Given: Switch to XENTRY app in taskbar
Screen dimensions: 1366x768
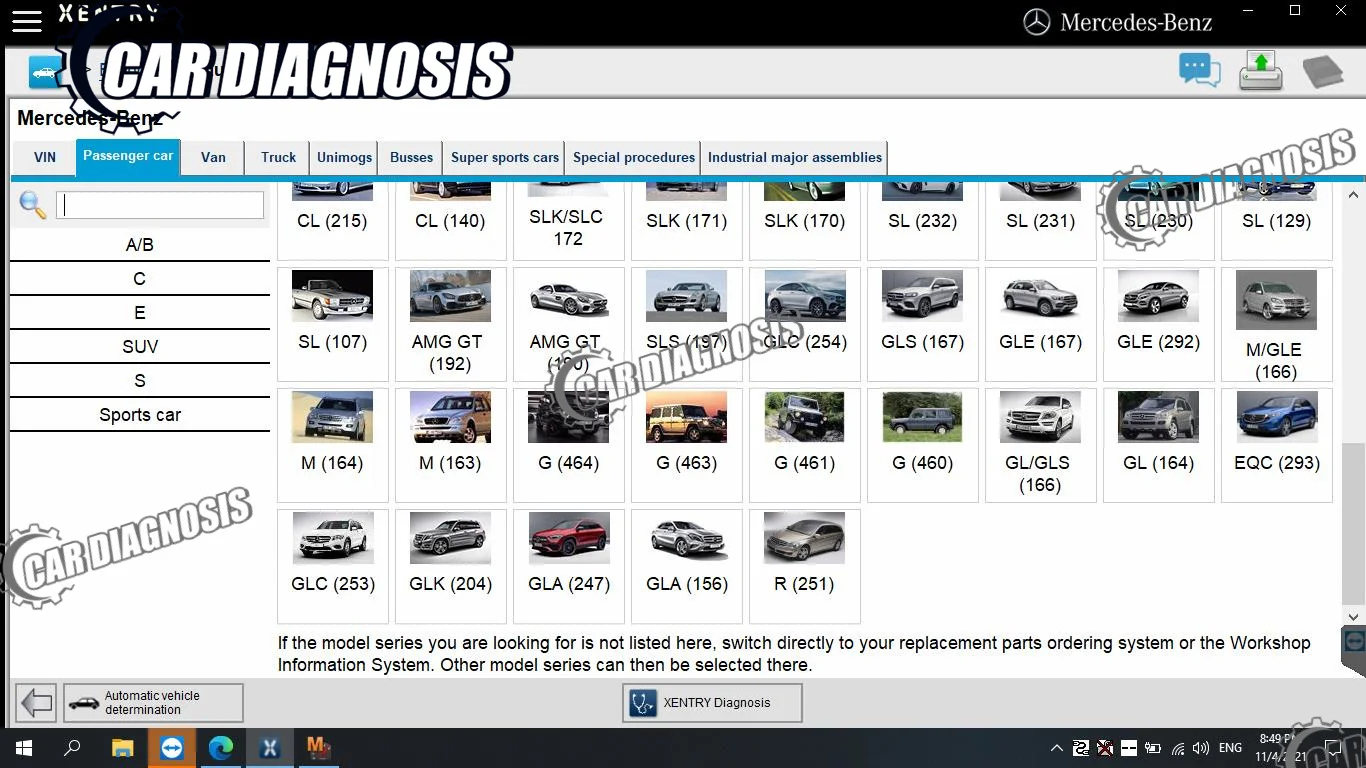Looking at the screenshot, I should [270, 748].
